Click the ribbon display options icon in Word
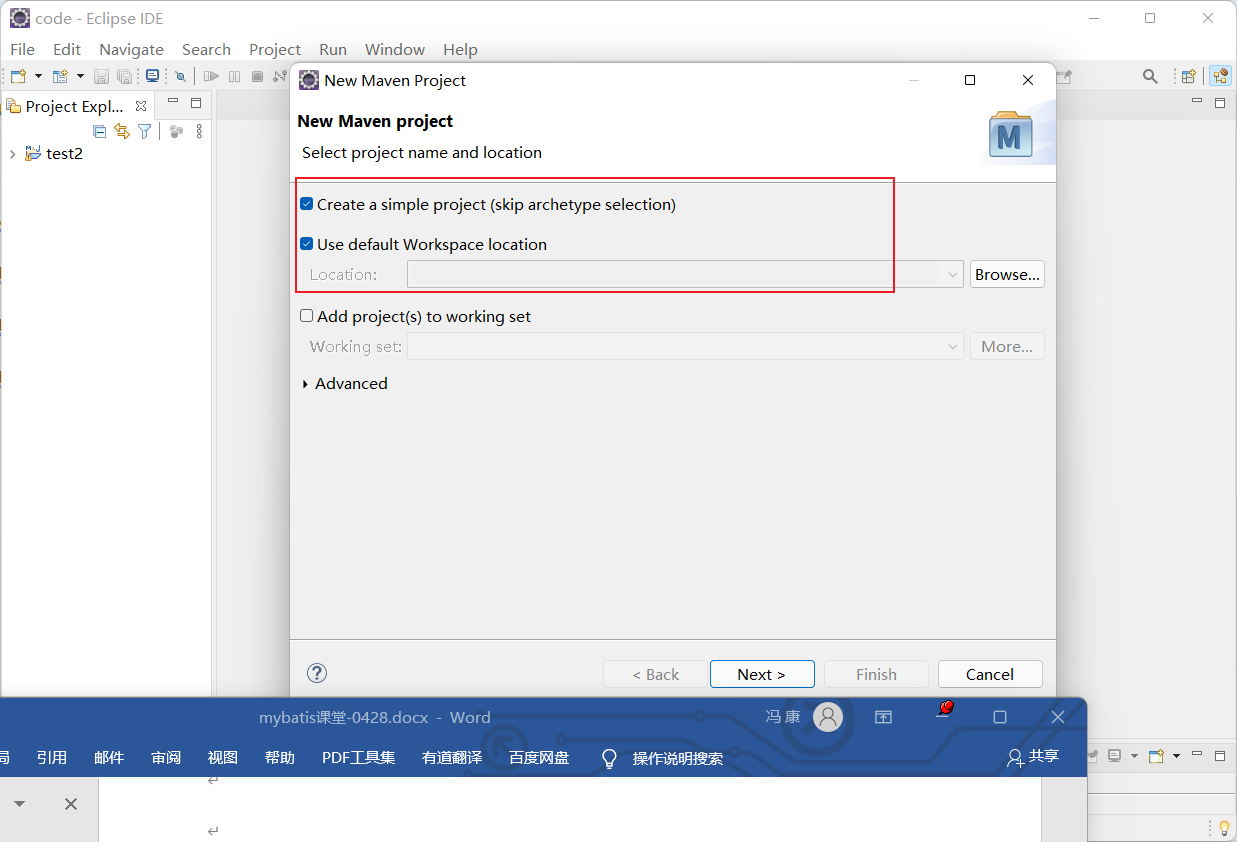This screenshot has width=1237, height=842. coord(883,716)
